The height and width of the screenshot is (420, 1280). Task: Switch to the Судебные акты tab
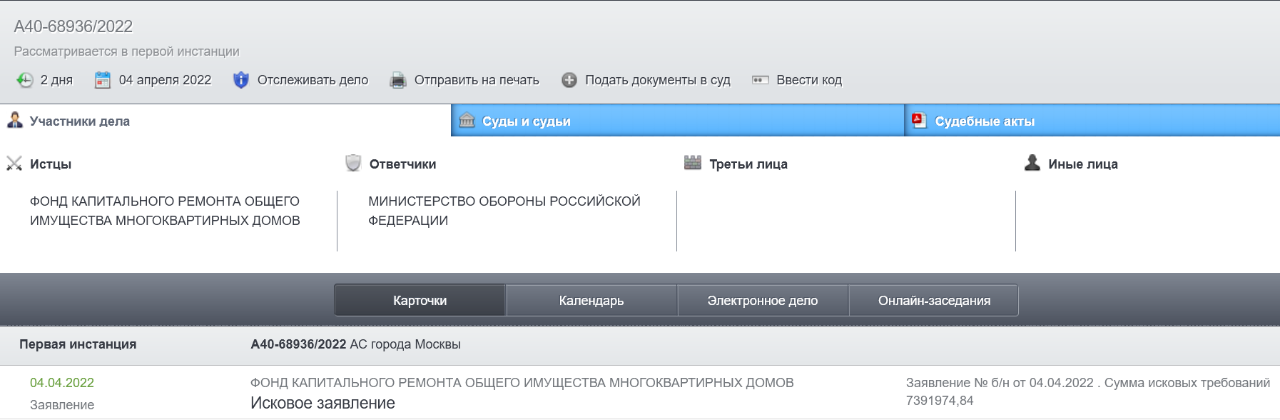tap(984, 122)
